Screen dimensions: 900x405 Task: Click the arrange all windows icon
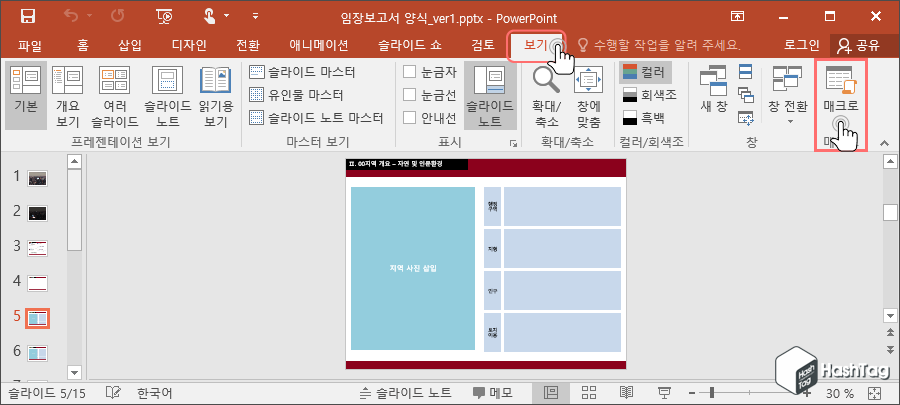[745, 72]
